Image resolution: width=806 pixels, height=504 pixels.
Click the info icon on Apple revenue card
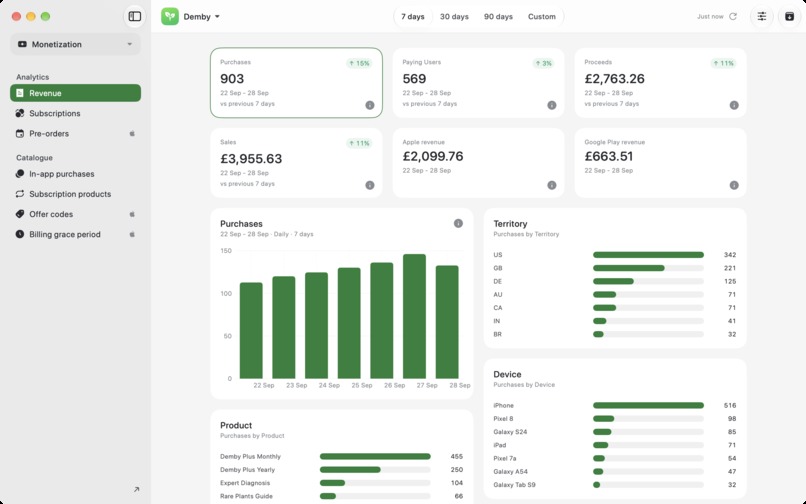coord(552,185)
